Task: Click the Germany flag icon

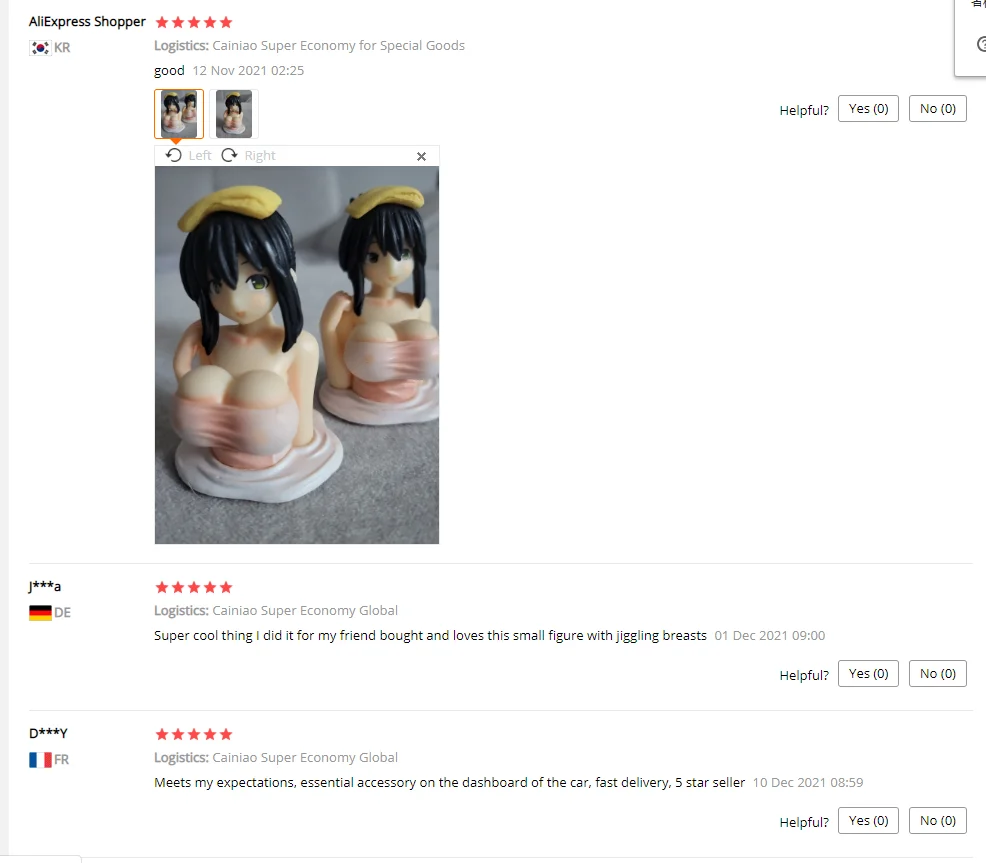Action: click(x=40, y=613)
